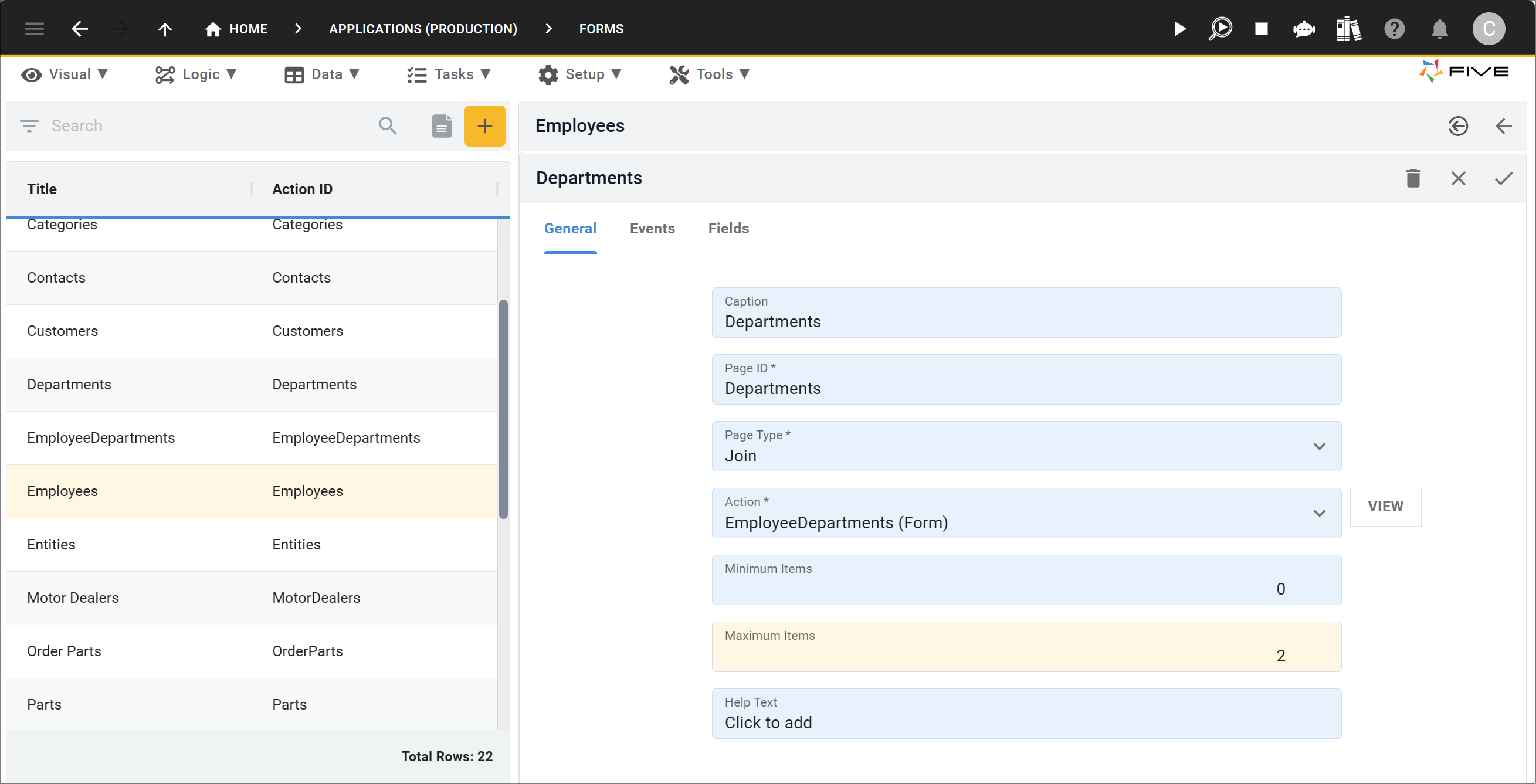Select the Departments row in the list
Screen dimensions: 1536x784
click(252, 385)
